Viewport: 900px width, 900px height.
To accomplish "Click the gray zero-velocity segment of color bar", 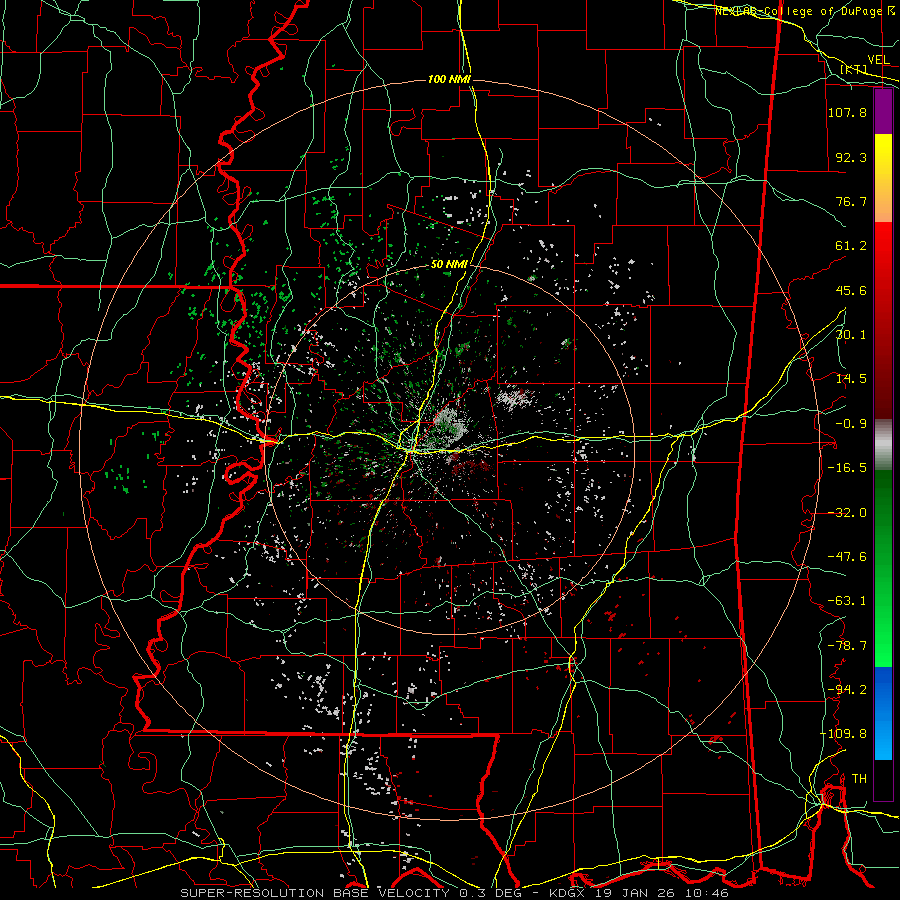I will point(883,445).
